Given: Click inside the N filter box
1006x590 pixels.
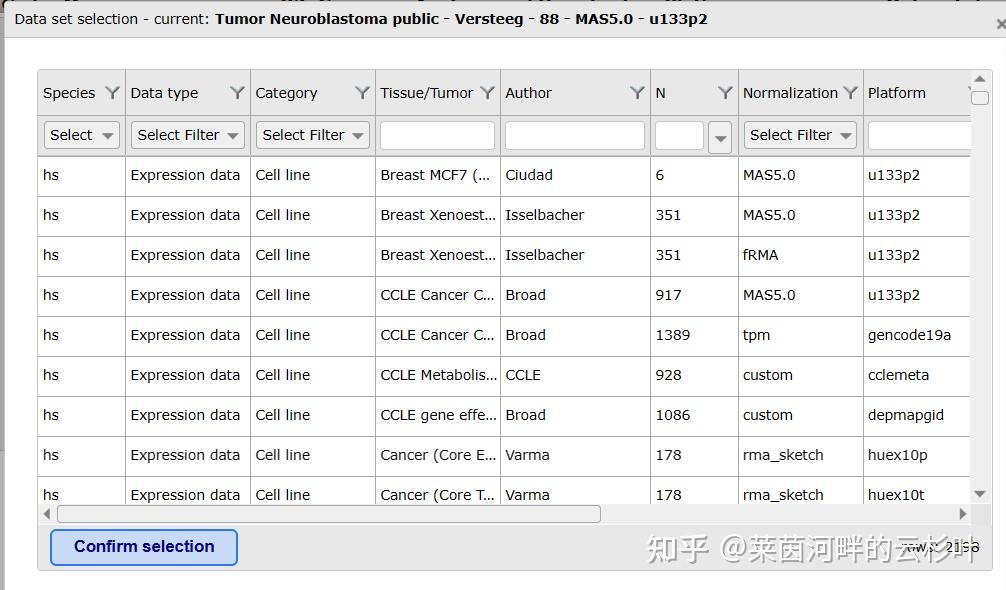Looking at the screenshot, I should click(679, 135).
